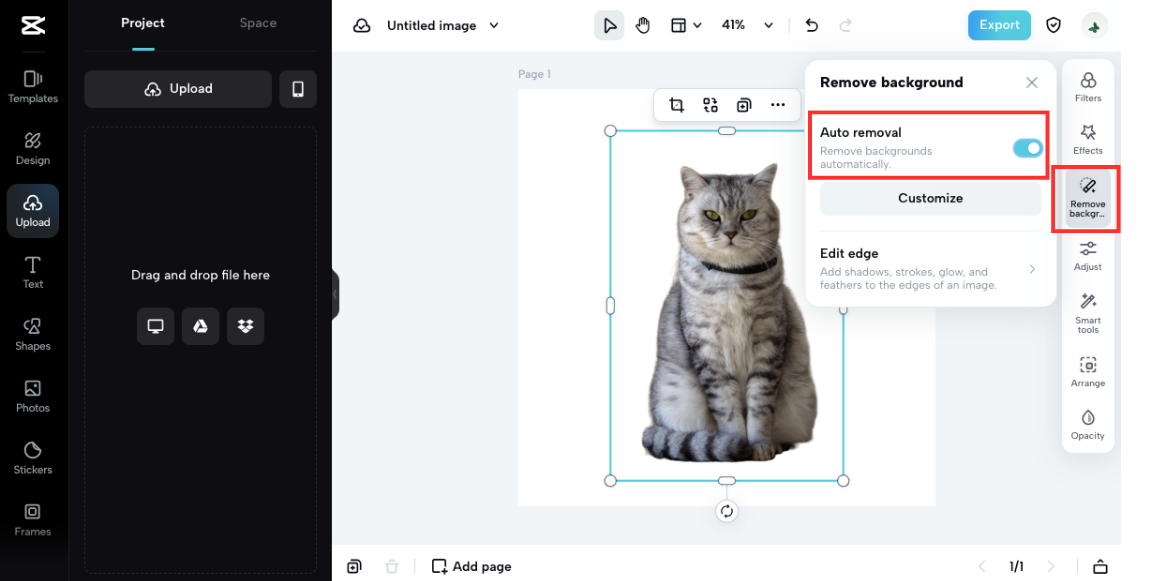
Task: Open the Templates sidebar panel
Action: [x=33, y=86]
